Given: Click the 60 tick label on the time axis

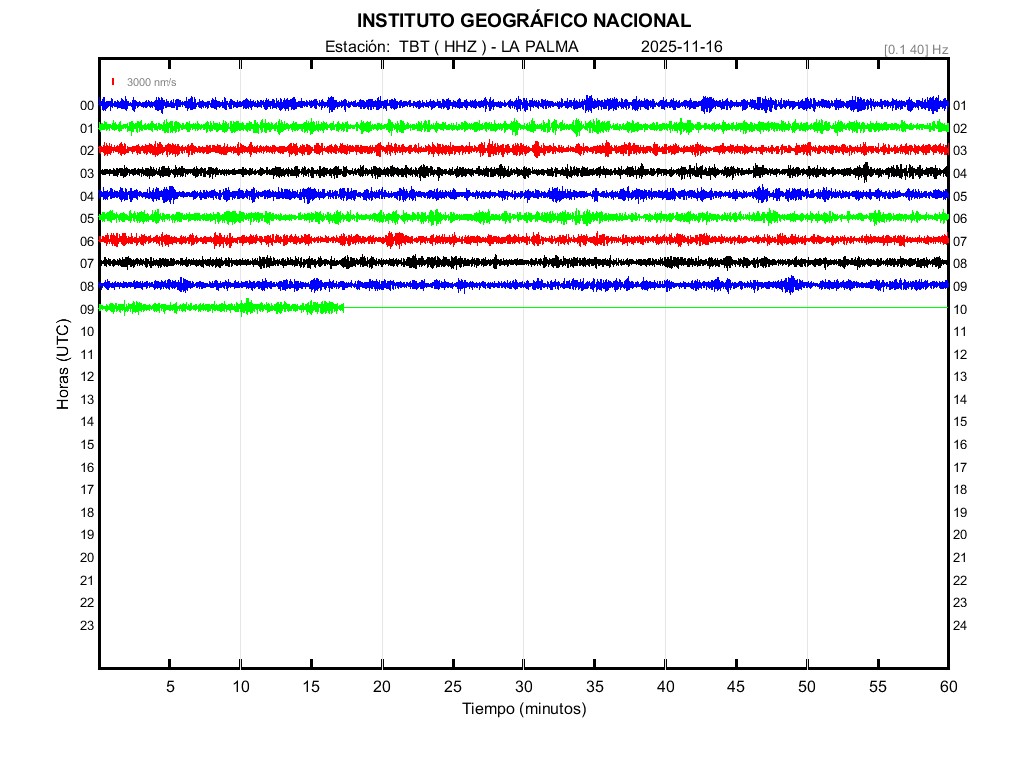Looking at the screenshot, I should (x=947, y=687).
